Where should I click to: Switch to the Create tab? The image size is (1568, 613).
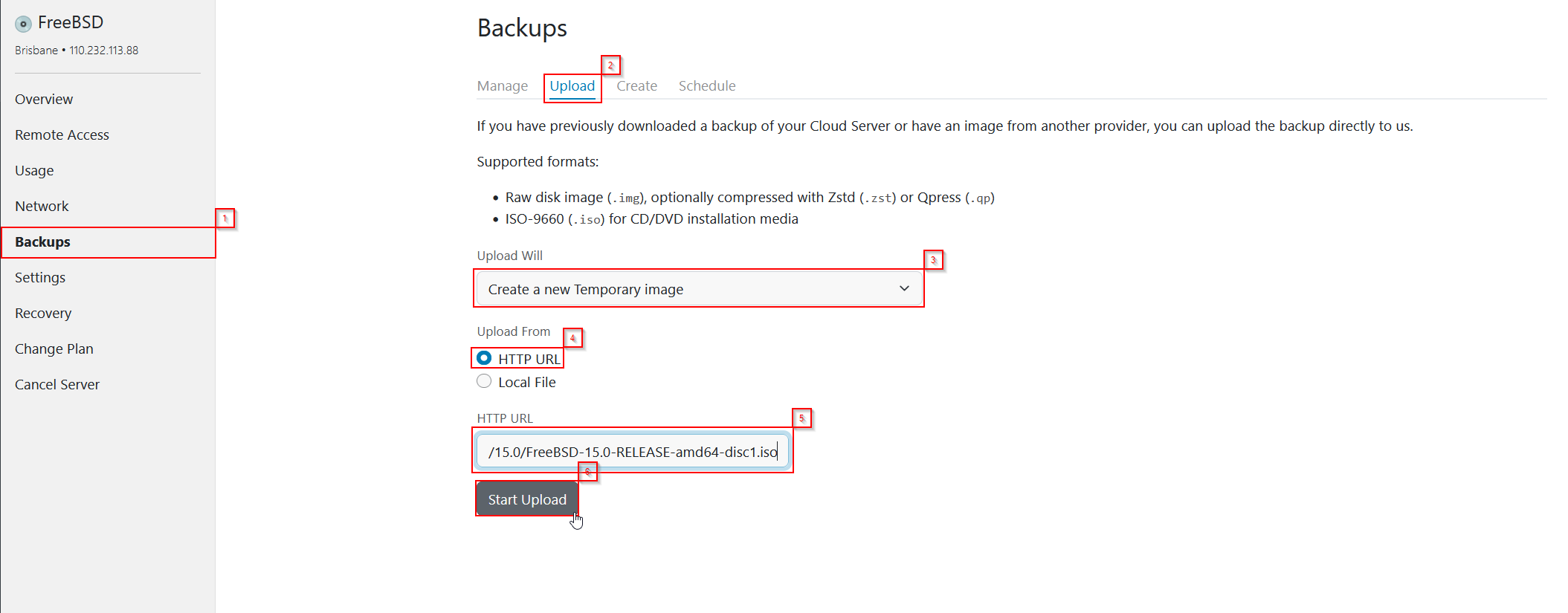pos(637,86)
